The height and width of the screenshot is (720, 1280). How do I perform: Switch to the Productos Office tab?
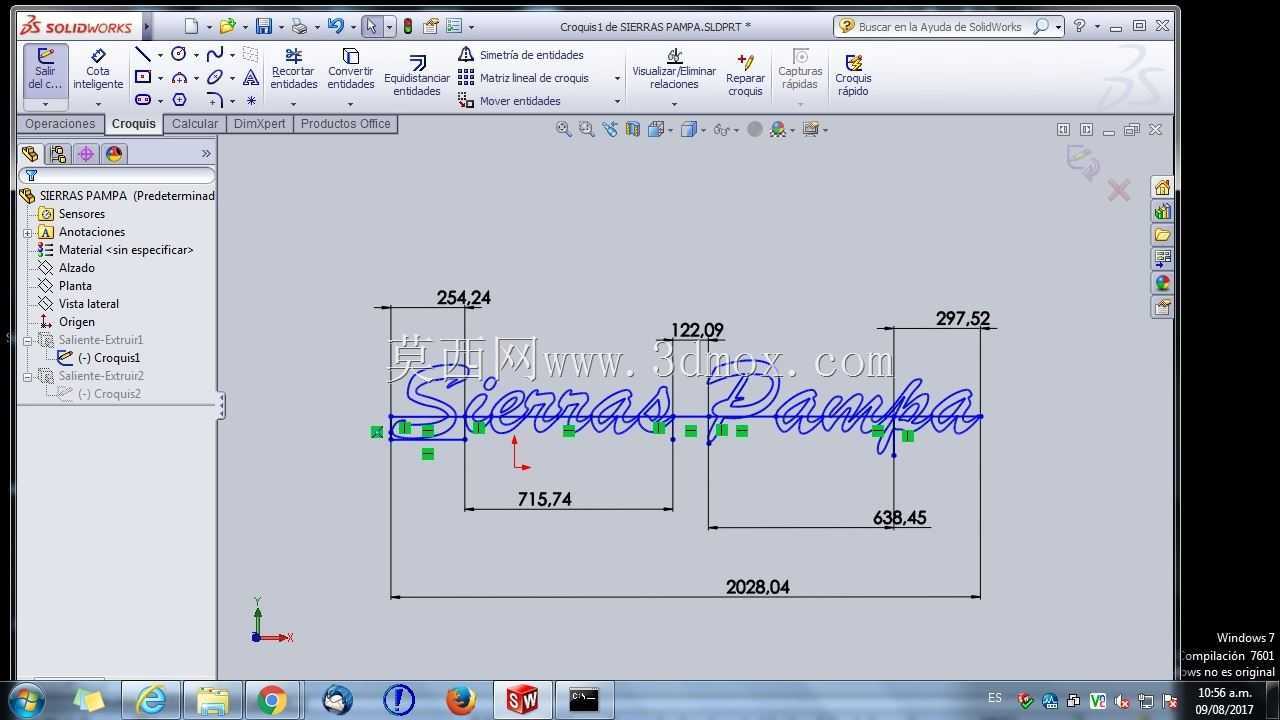pyautogui.click(x=346, y=124)
